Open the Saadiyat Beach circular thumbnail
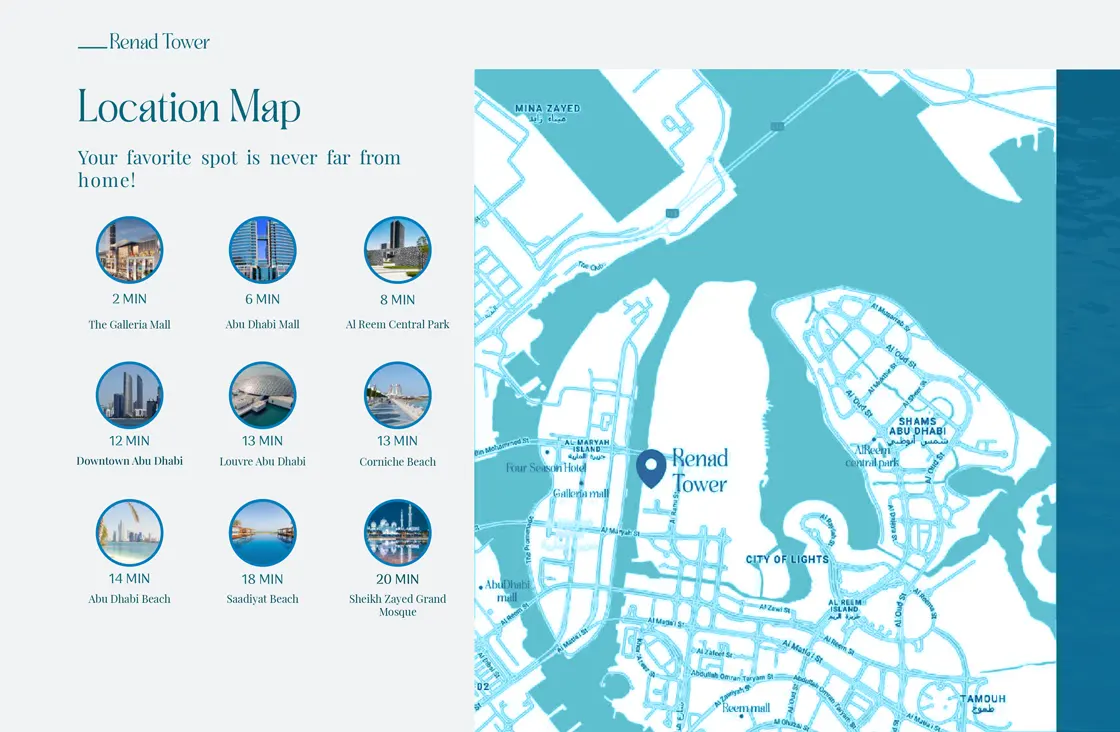1120x732 pixels. tap(262, 533)
